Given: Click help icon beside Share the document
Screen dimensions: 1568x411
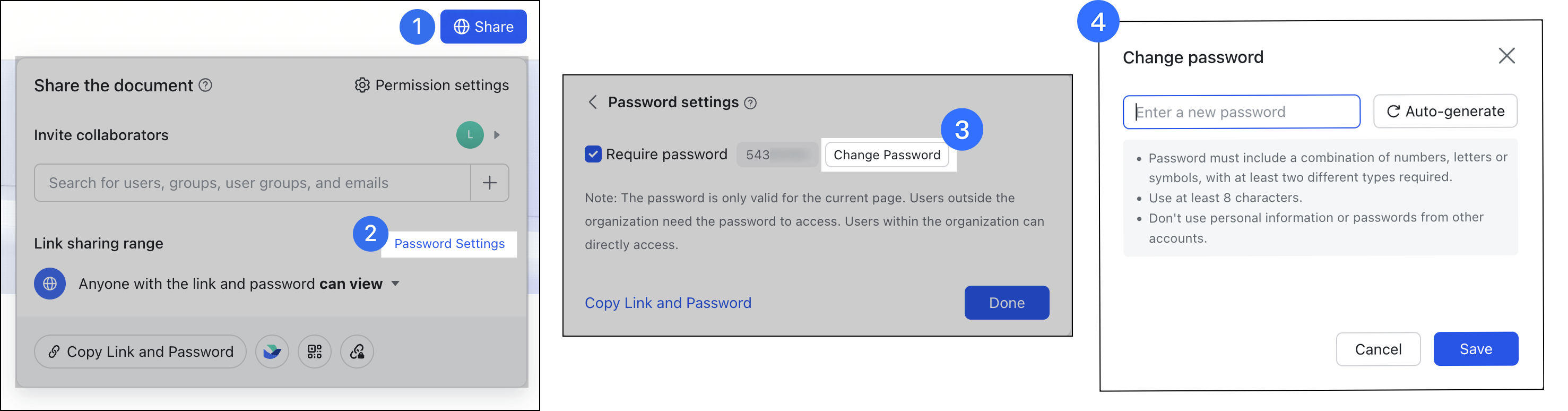Looking at the screenshot, I should coord(206,85).
